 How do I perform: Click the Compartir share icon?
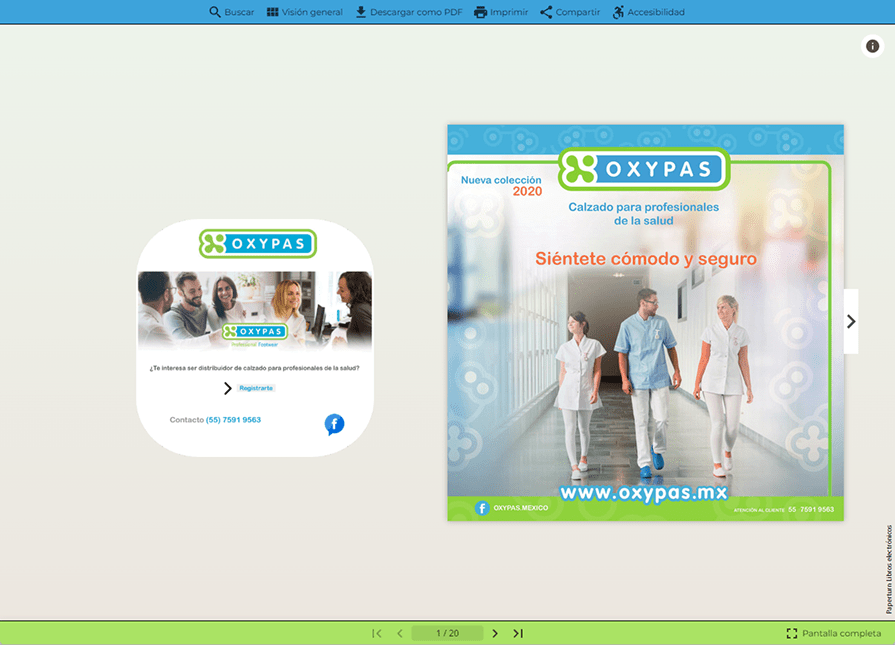(546, 12)
